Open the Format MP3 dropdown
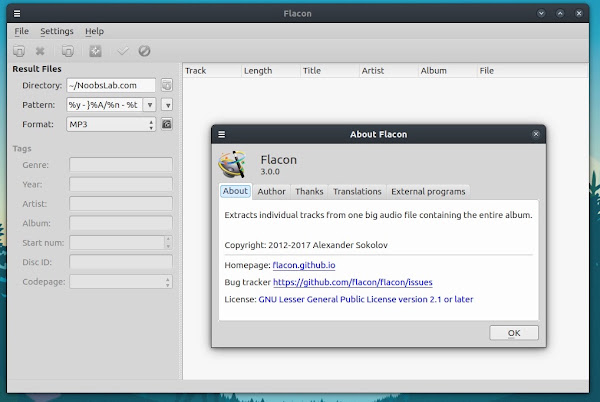Screen dimensions: 600x402 (x=111, y=124)
